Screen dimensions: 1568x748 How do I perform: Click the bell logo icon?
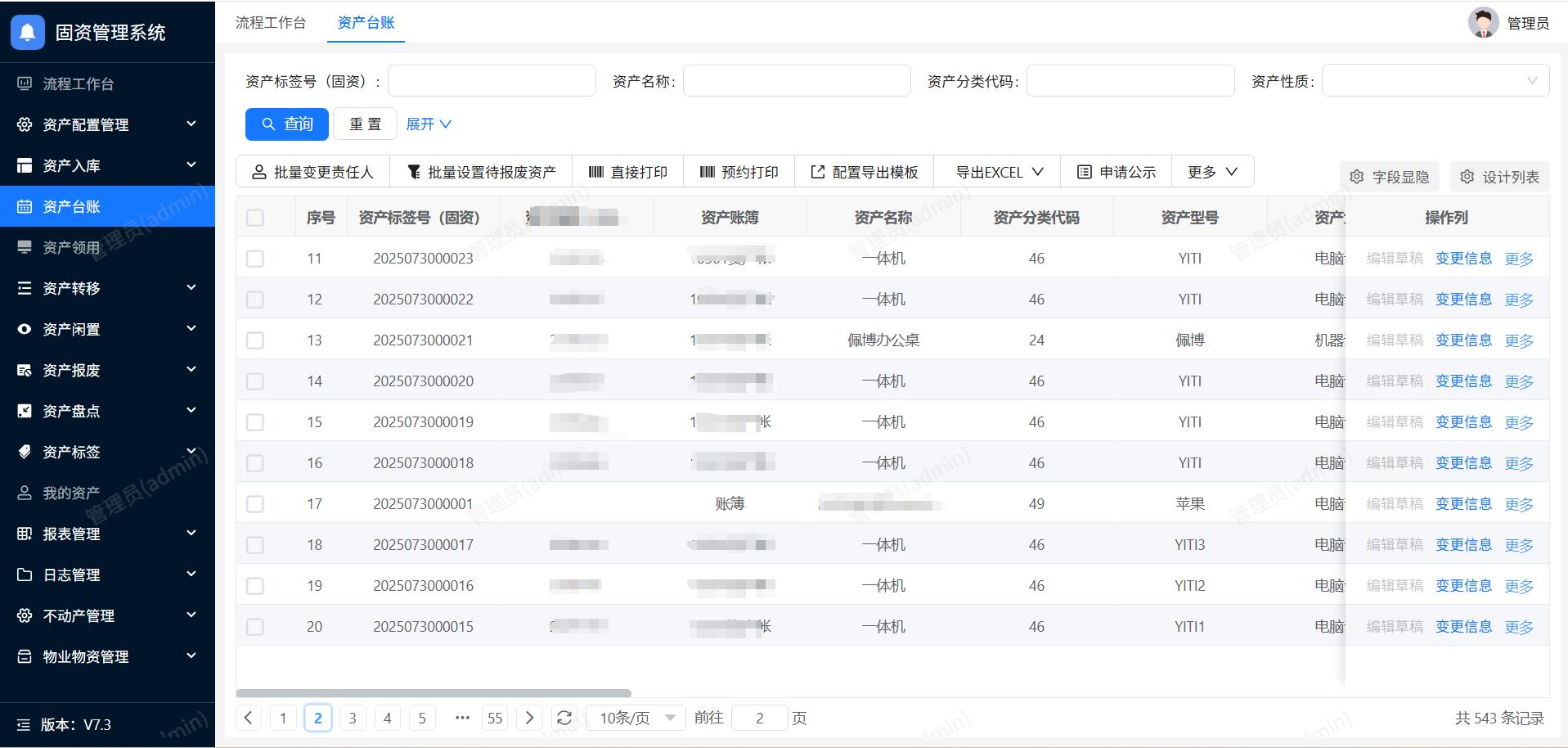point(27,32)
